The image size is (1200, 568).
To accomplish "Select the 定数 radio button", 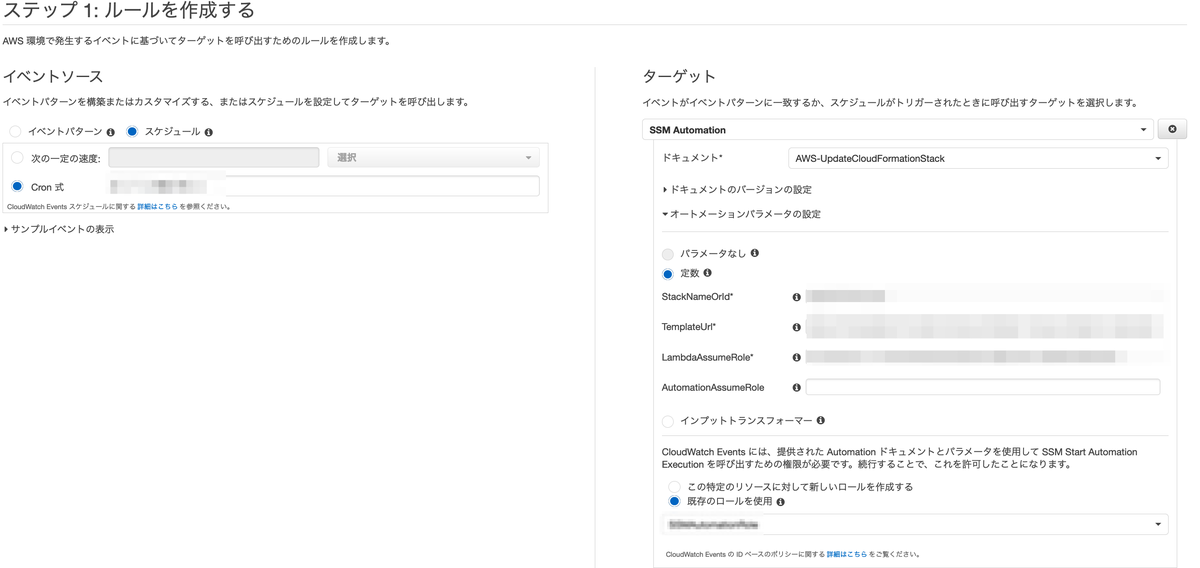I will (668, 274).
